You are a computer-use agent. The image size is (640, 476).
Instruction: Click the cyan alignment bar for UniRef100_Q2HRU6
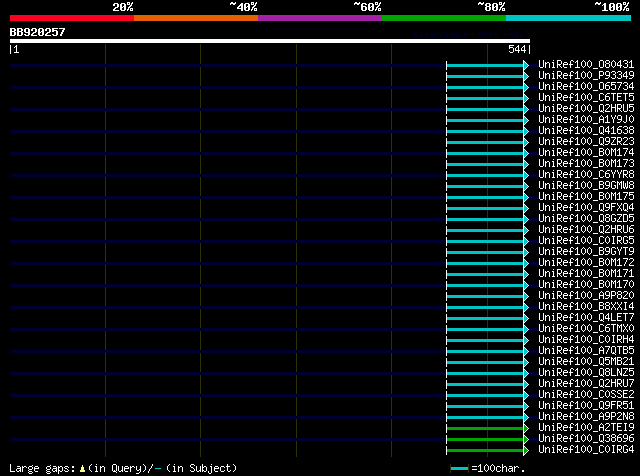(x=485, y=231)
